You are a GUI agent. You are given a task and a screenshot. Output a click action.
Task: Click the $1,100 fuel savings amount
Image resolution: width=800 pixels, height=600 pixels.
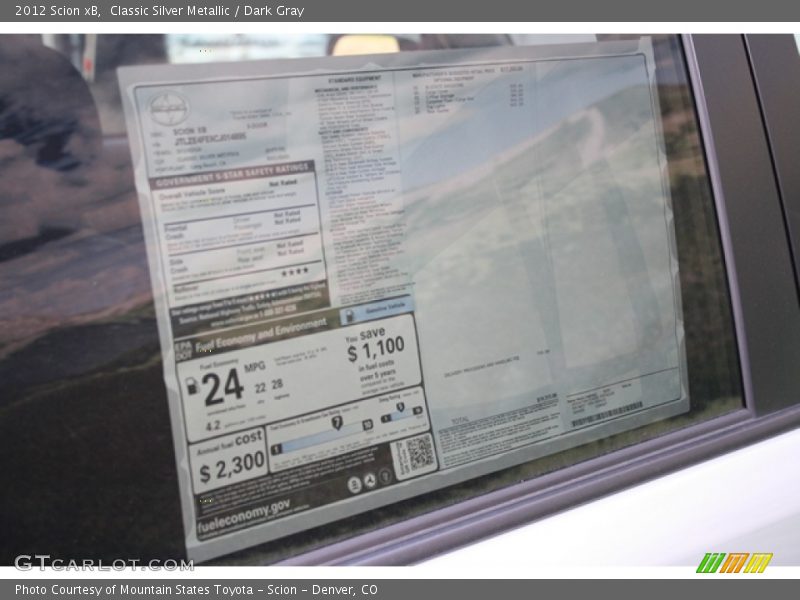[x=376, y=350]
